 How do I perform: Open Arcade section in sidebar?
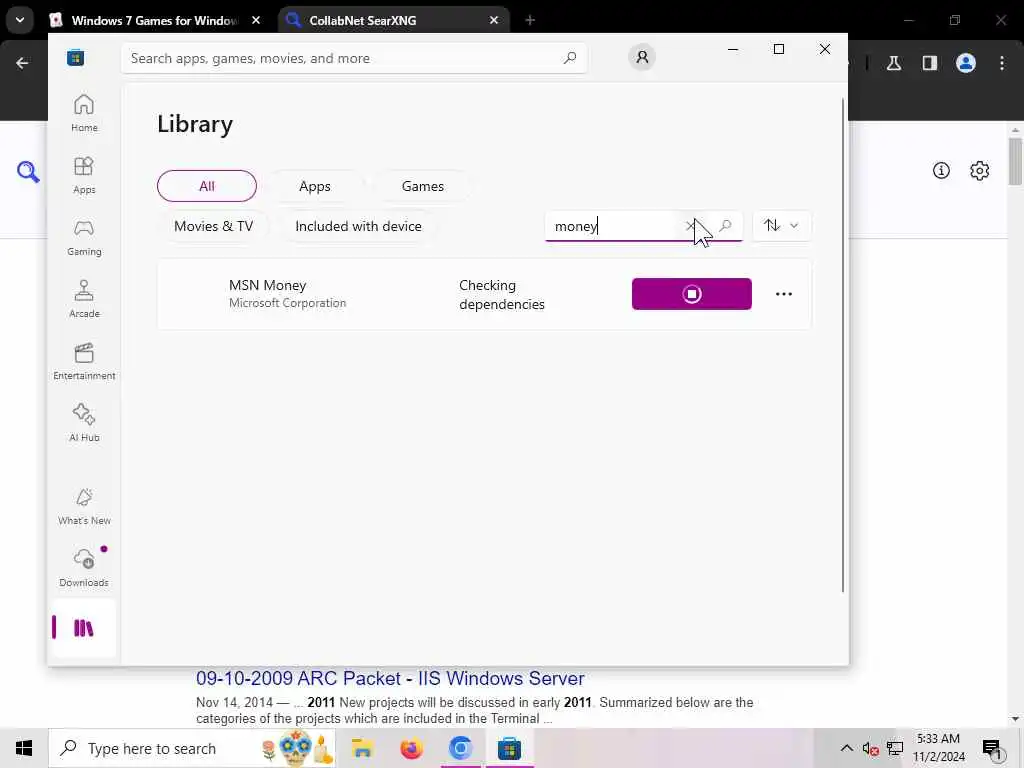pos(84,299)
